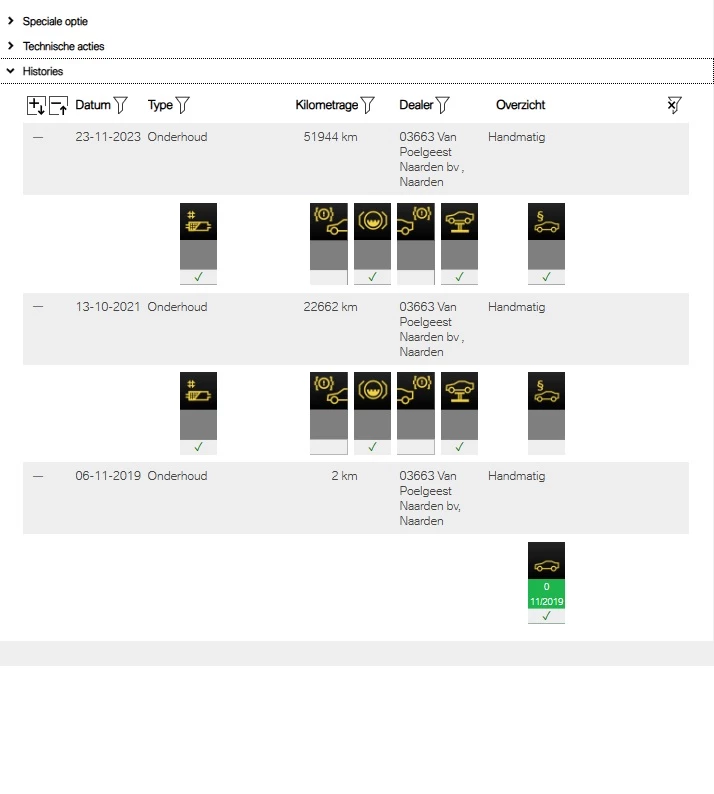Click rear brake icon in 13-10-2021 service
Image resolution: width=714 pixels, height=794 pixels.
pyautogui.click(x=416, y=391)
